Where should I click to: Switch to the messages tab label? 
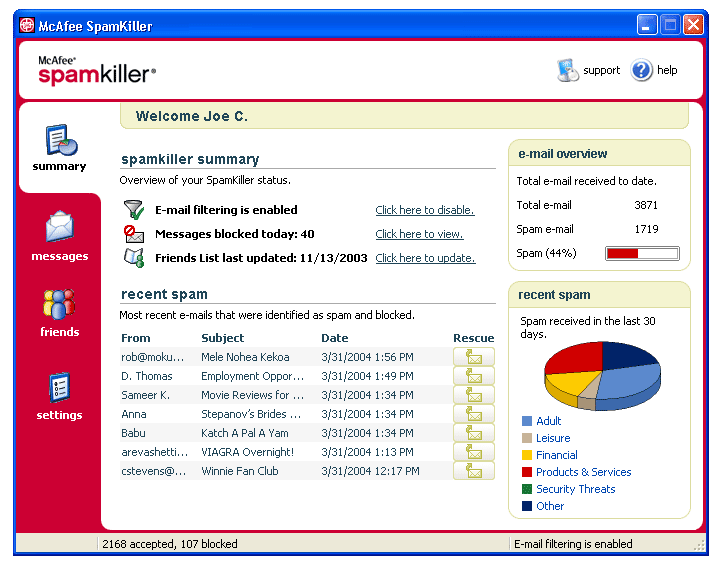click(x=60, y=256)
